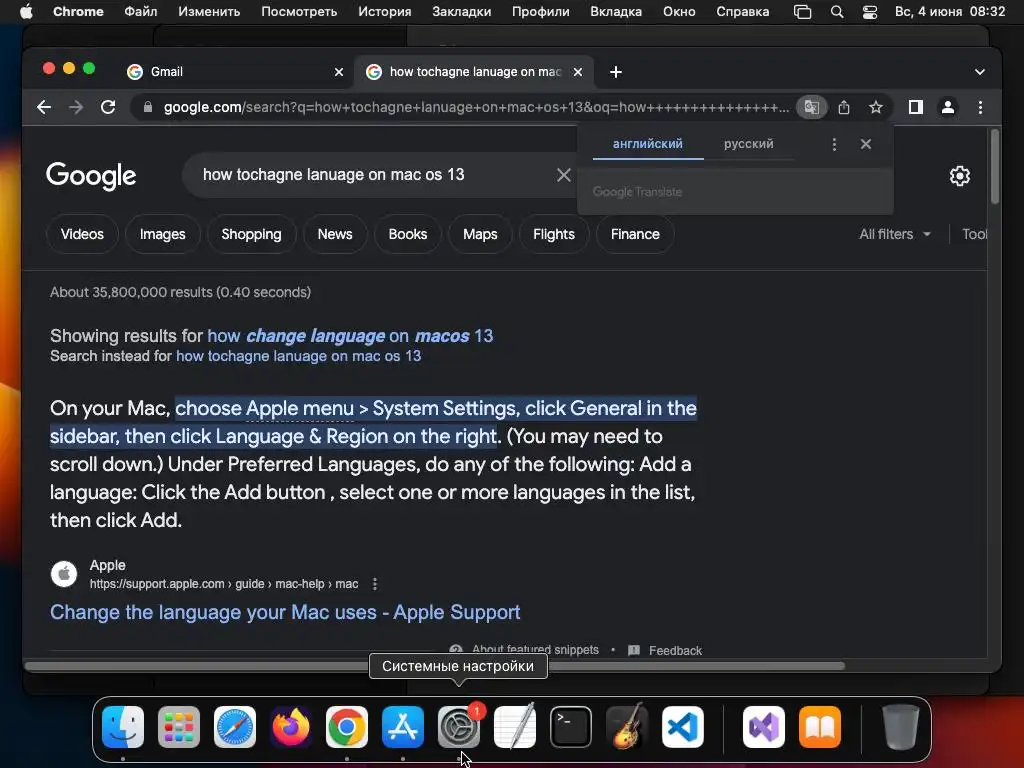The image size is (1024, 768).
Task: Filter results by Images
Action: click(163, 234)
